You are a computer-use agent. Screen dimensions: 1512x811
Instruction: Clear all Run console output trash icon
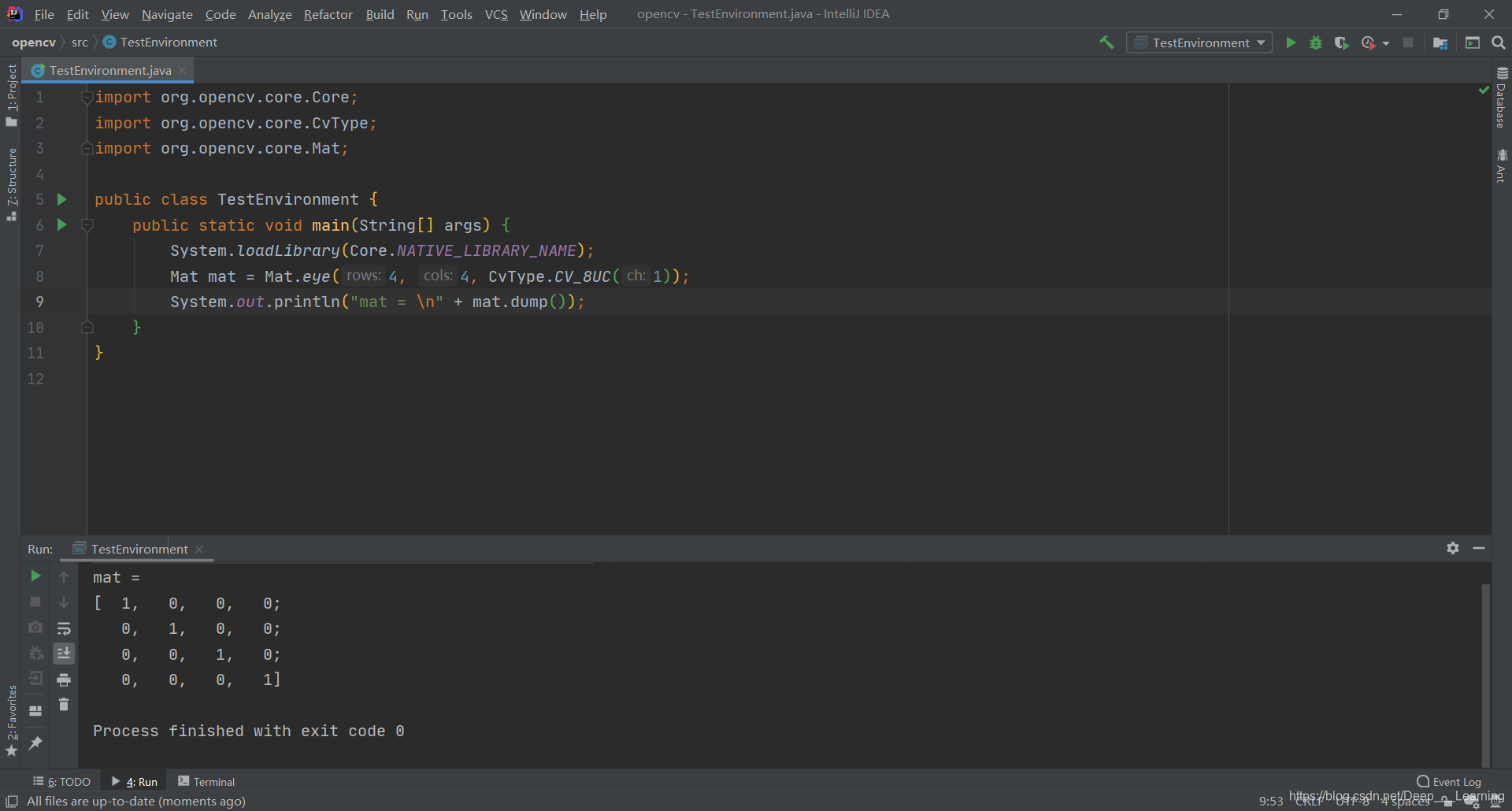[x=64, y=705]
